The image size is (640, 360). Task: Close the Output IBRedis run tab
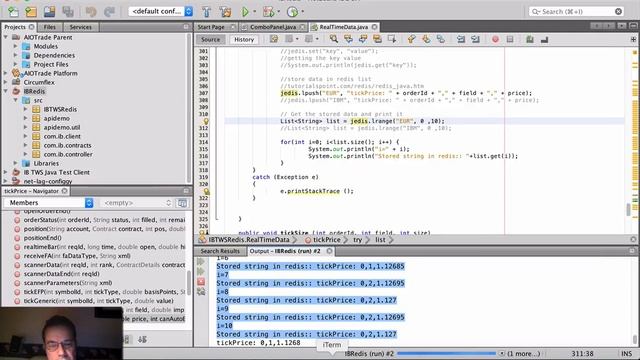point(329,251)
